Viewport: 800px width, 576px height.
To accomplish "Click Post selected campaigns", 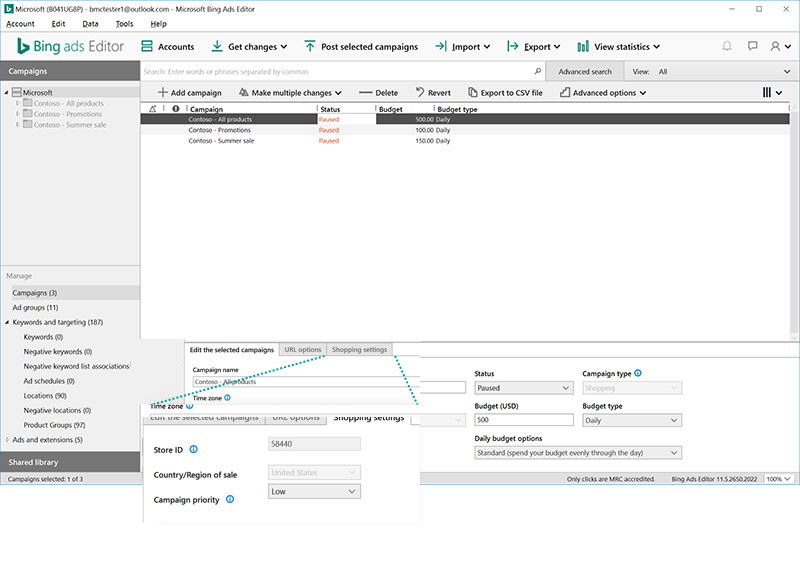I will tap(361, 46).
